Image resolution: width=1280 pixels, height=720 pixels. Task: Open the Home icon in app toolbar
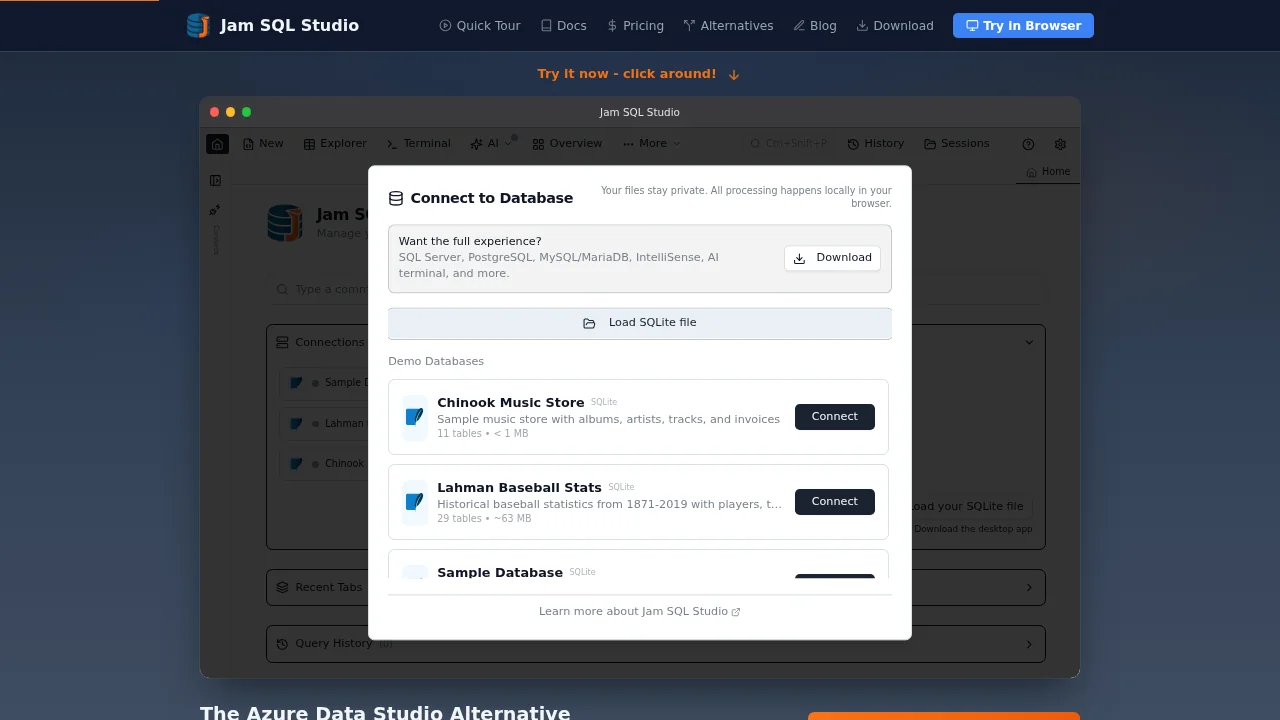tap(217, 144)
